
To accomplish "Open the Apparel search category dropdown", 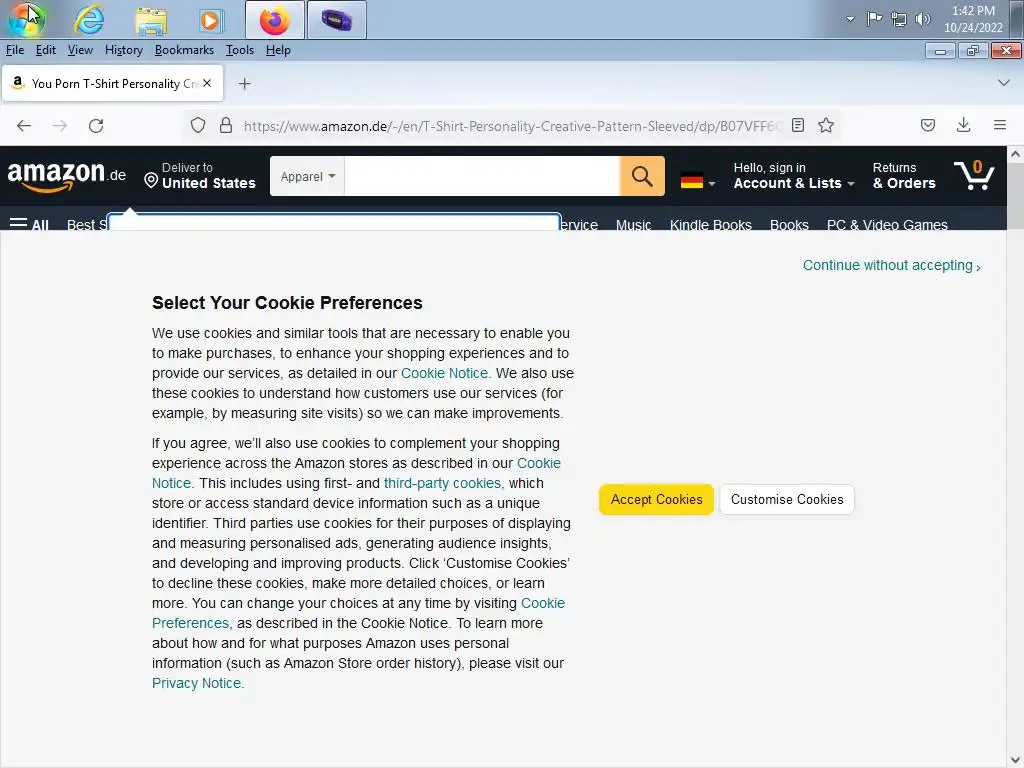I will (308, 176).
